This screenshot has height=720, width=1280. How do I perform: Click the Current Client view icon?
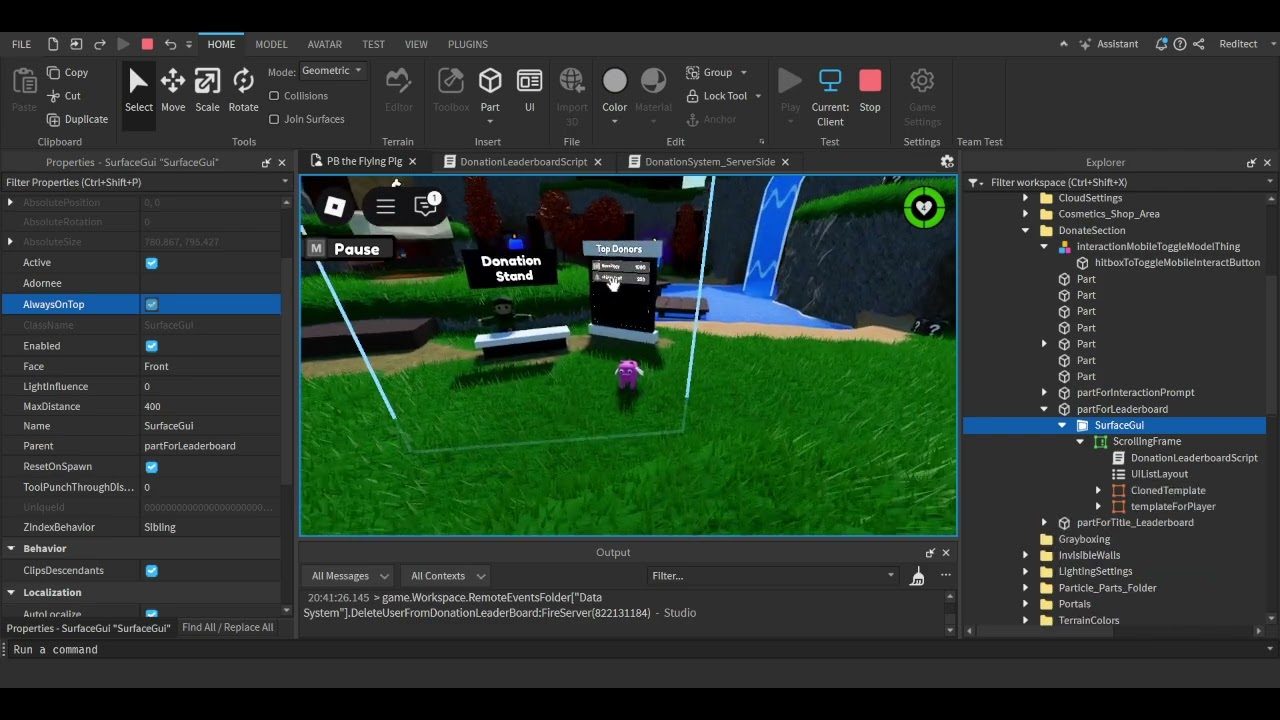830,82
